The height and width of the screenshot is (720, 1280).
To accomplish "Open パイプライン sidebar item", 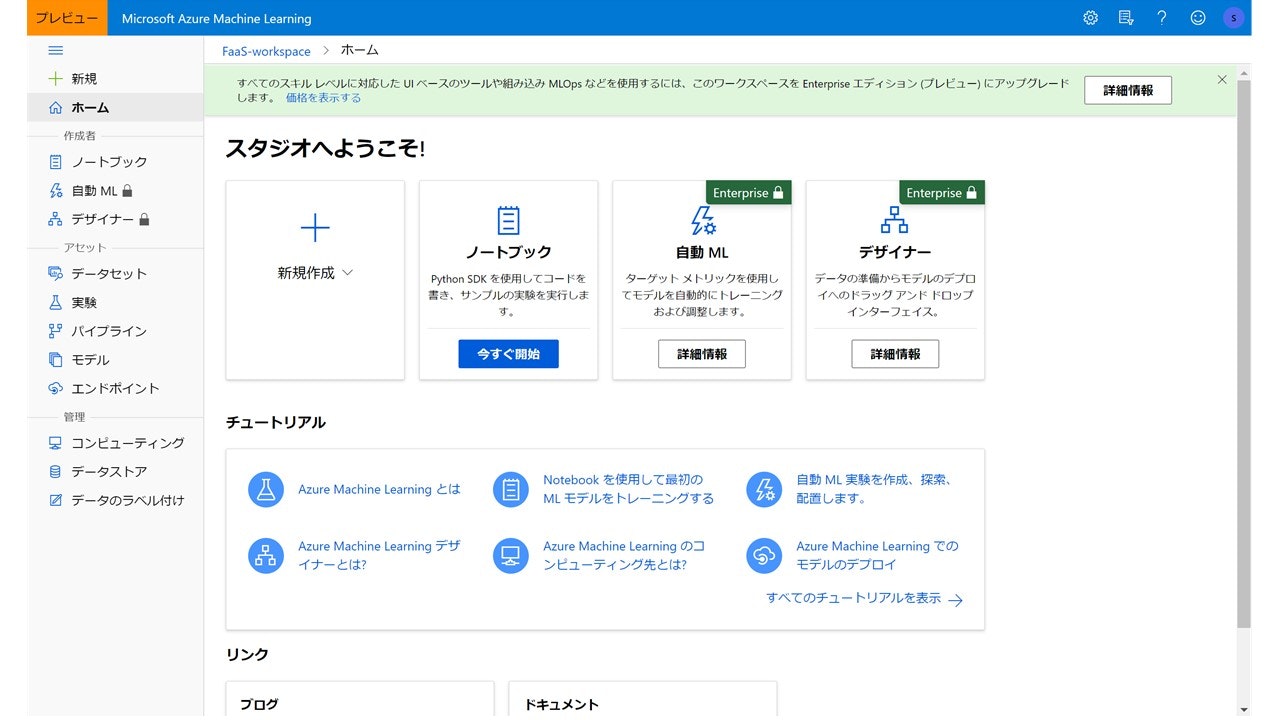I will 115,331.
